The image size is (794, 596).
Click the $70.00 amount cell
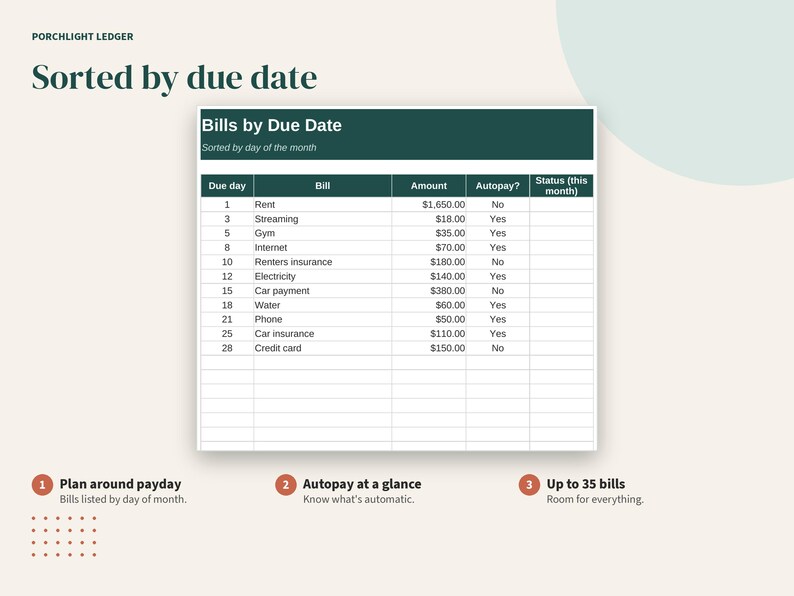(429, 248)
